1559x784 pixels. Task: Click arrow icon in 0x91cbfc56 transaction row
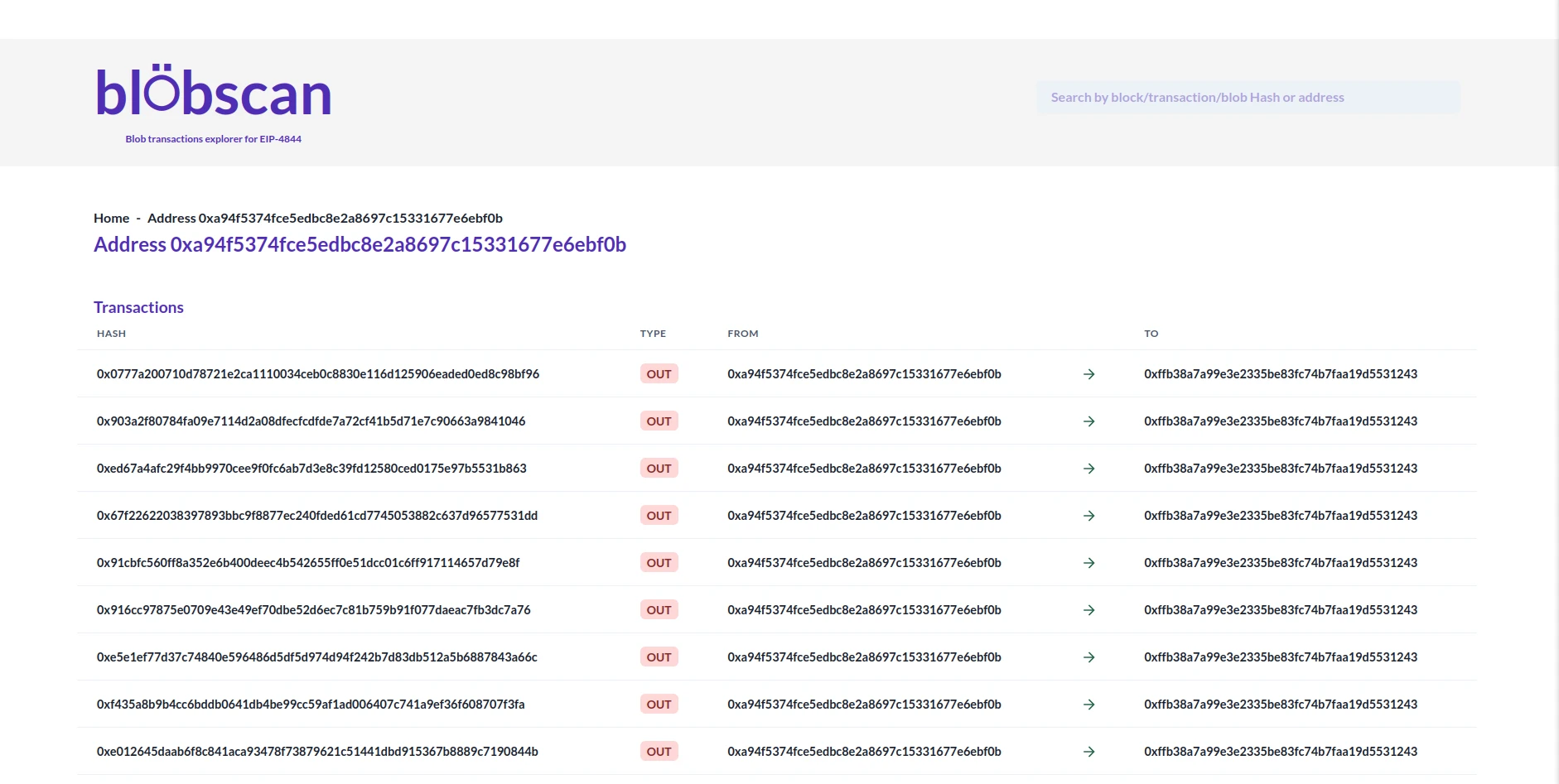pos(1089,563)
